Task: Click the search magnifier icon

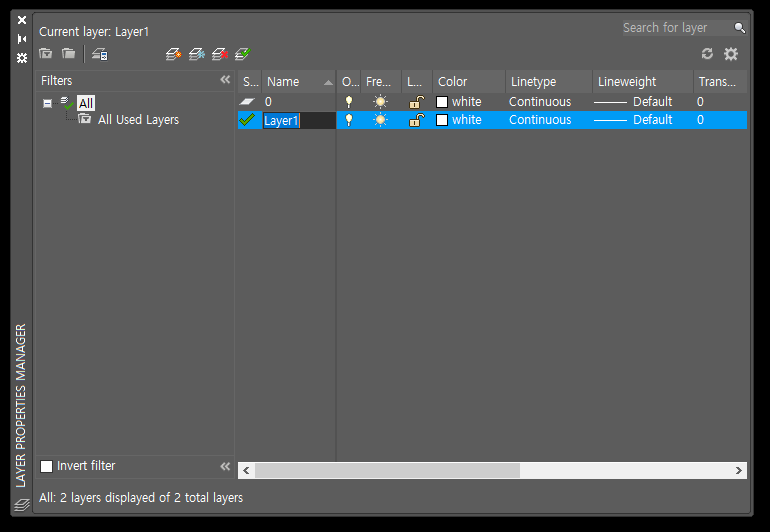Action: (x=740, y=28)
